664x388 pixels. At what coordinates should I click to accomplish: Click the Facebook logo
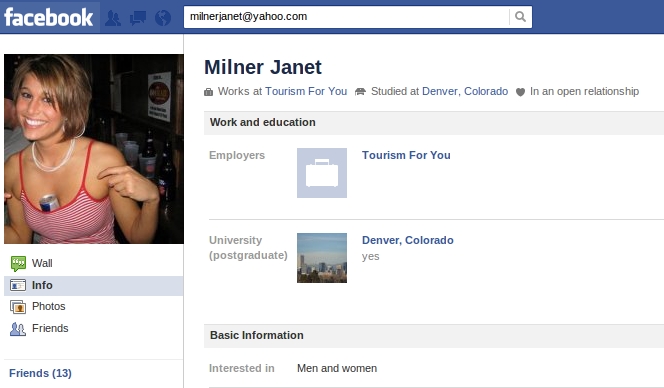[x=49, y=17]
